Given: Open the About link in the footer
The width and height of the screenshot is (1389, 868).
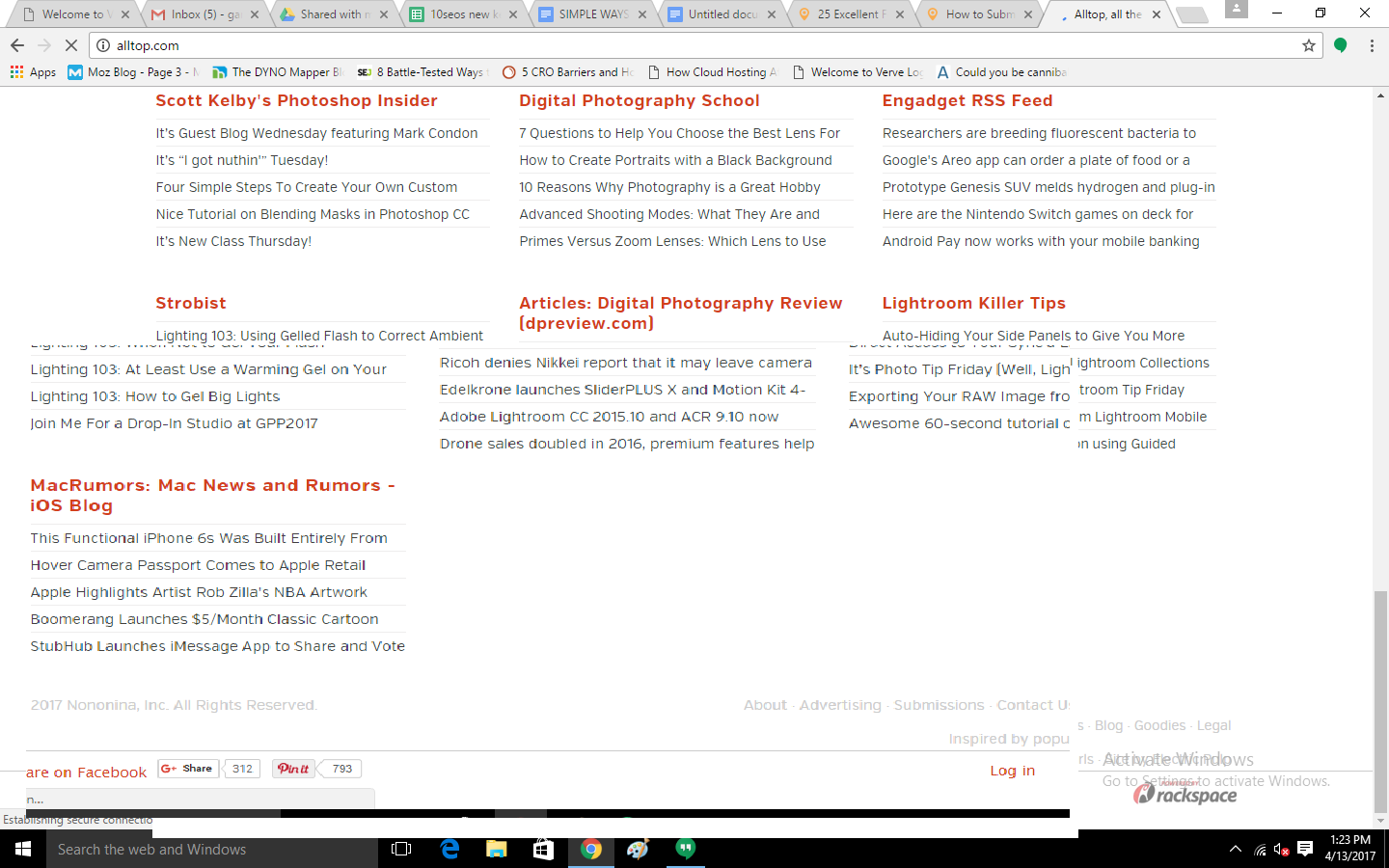Looking at the screenshot, I should 765,705.
